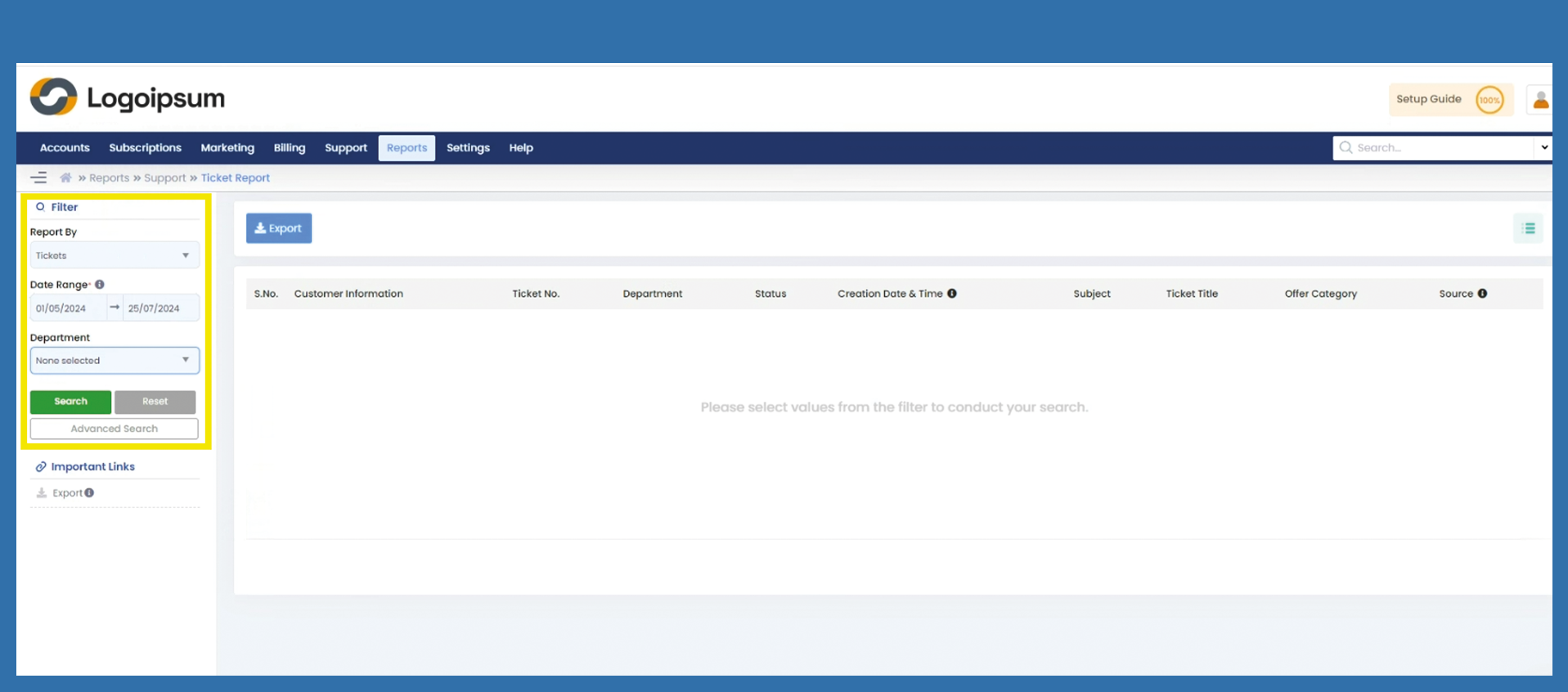This screenshot has width=1568, height=692.
Task: Click the blue Export button
Action: (x=279, y=228)
